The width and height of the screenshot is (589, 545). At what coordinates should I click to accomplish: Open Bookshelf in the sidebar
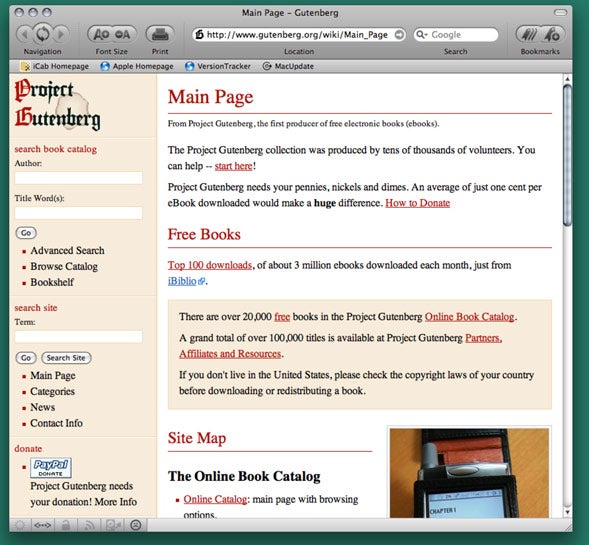52,282
